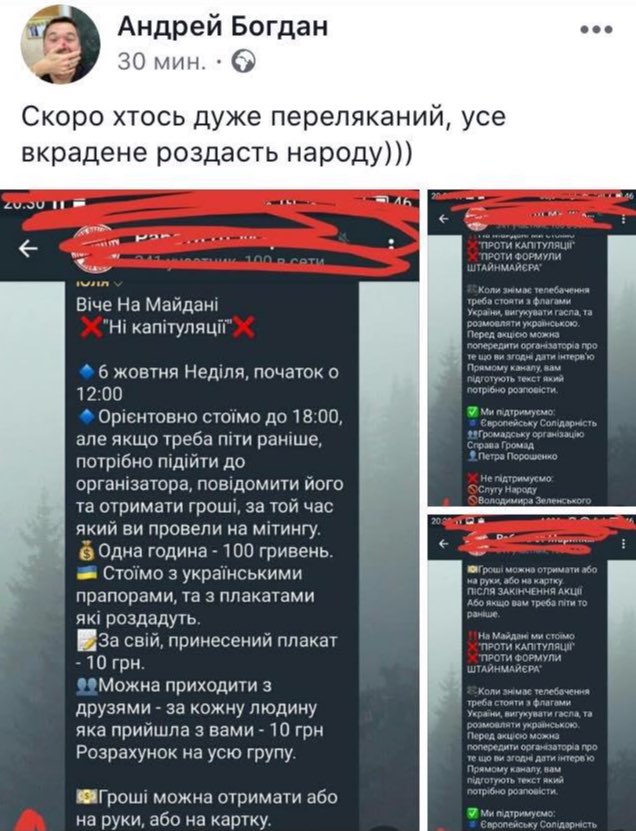This screenshot has width=636, height=831.
Task: Open the 30 мин. timestamp link
Action: (x=162, y=62)
